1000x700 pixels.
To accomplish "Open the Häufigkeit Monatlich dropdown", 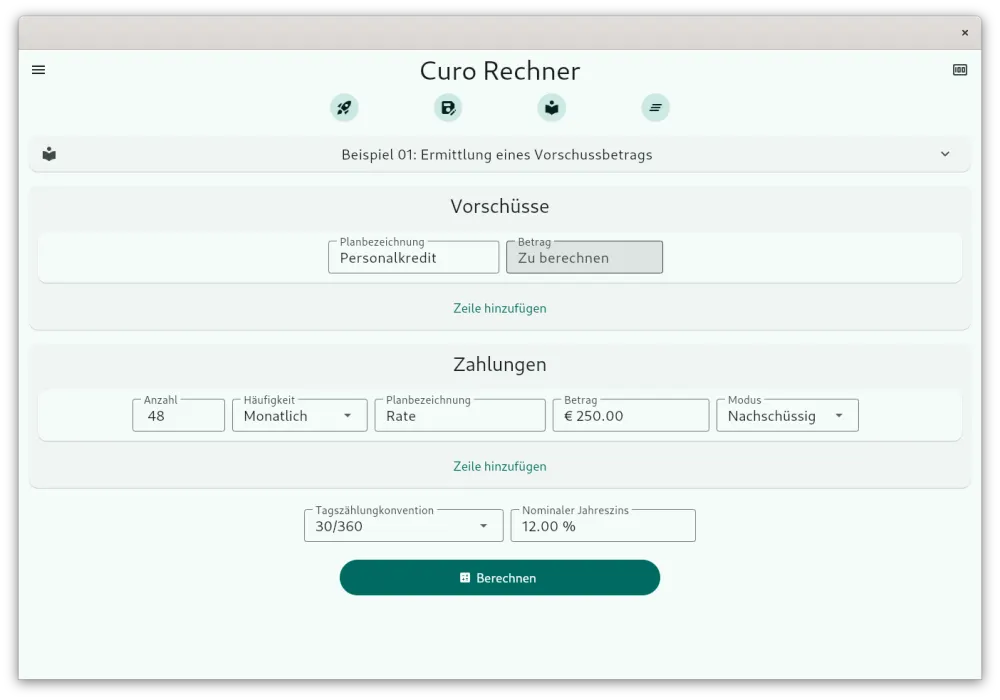I will pos(300,416).
